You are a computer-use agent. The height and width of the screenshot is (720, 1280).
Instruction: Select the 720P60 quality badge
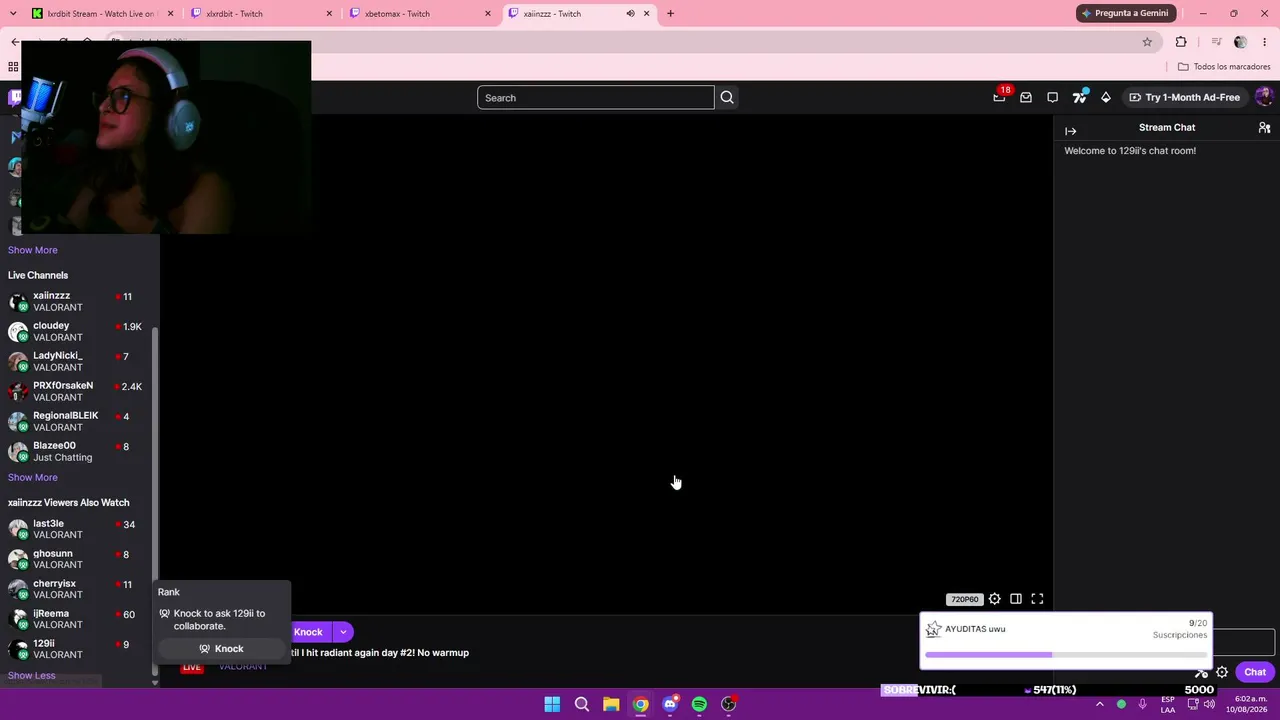(x=964, y=599)
